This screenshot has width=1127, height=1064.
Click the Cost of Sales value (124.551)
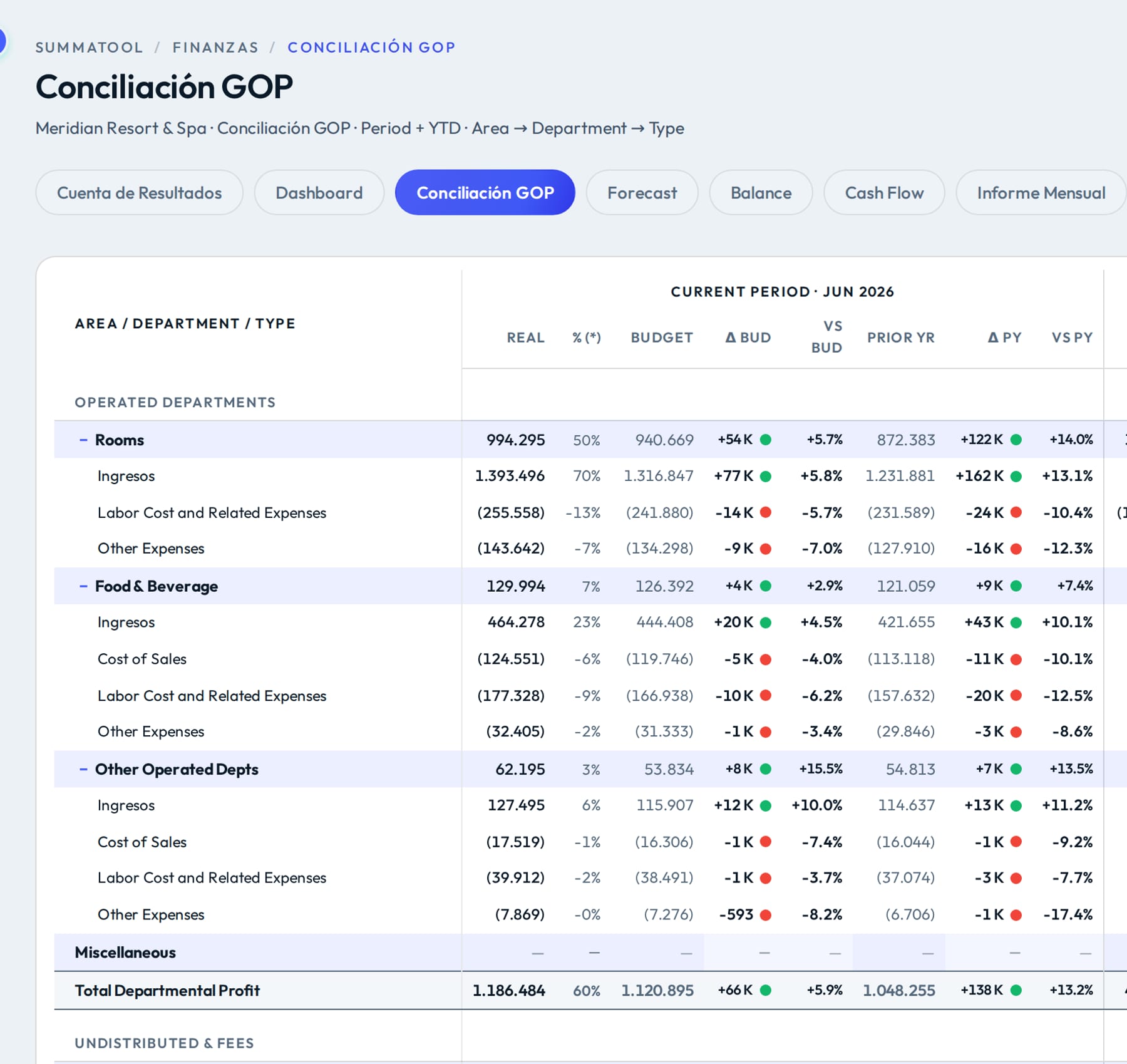[511, 659]
